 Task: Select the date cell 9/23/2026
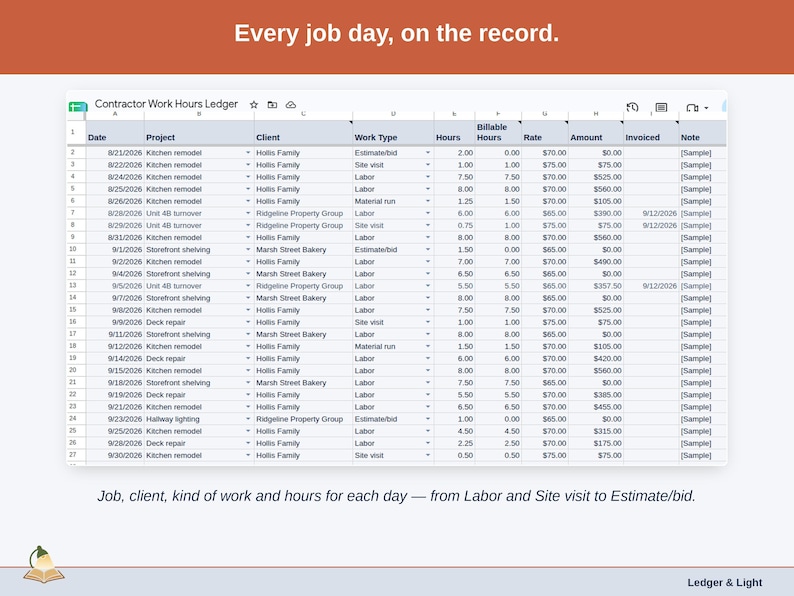click(115, 419)
